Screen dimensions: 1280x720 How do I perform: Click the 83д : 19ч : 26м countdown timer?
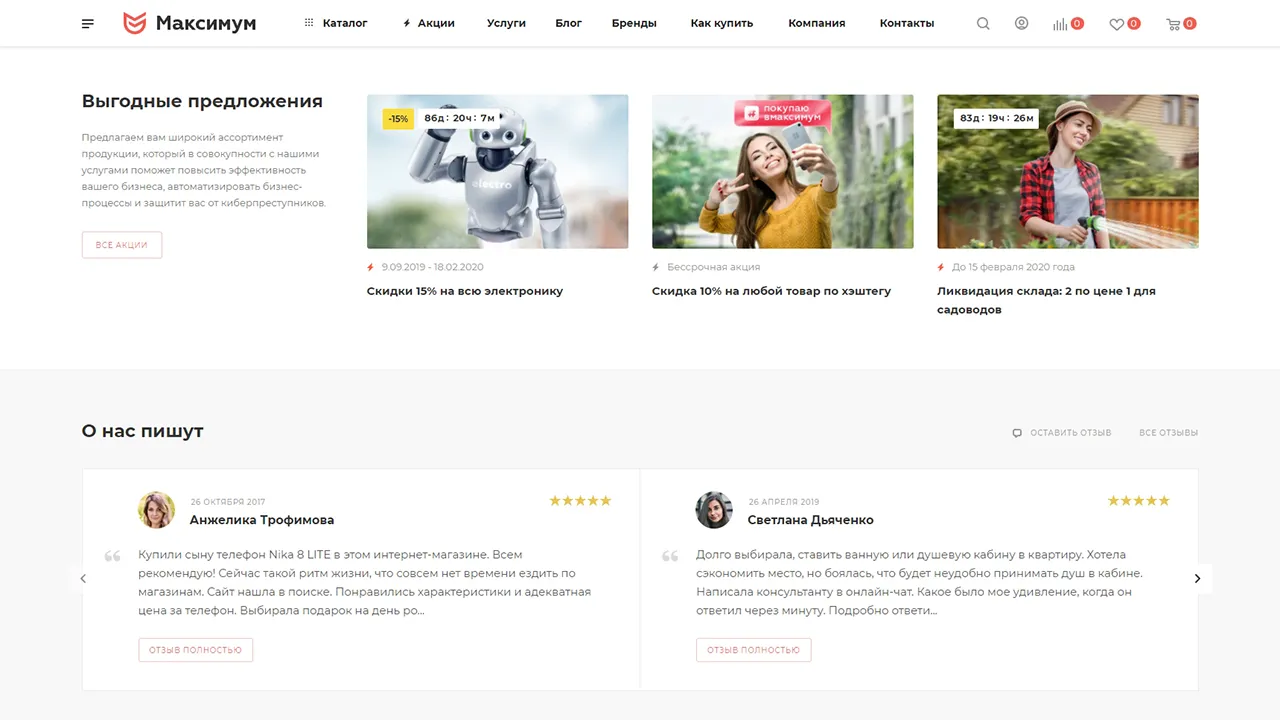(x=996, y=118)
